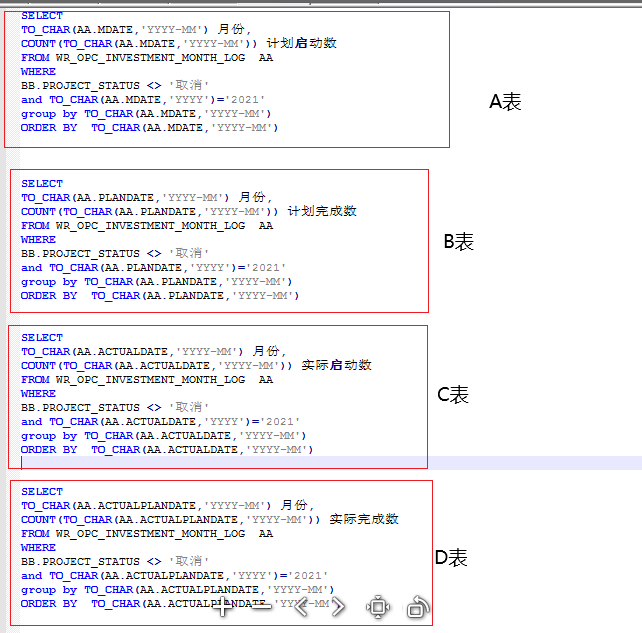Click "group by TO_CHAR(AA.ACTUALPLANDATE,'YYYY-MM')" line
Image resolution: width=642 pixels, height=633 pixels.
point(178,590)
